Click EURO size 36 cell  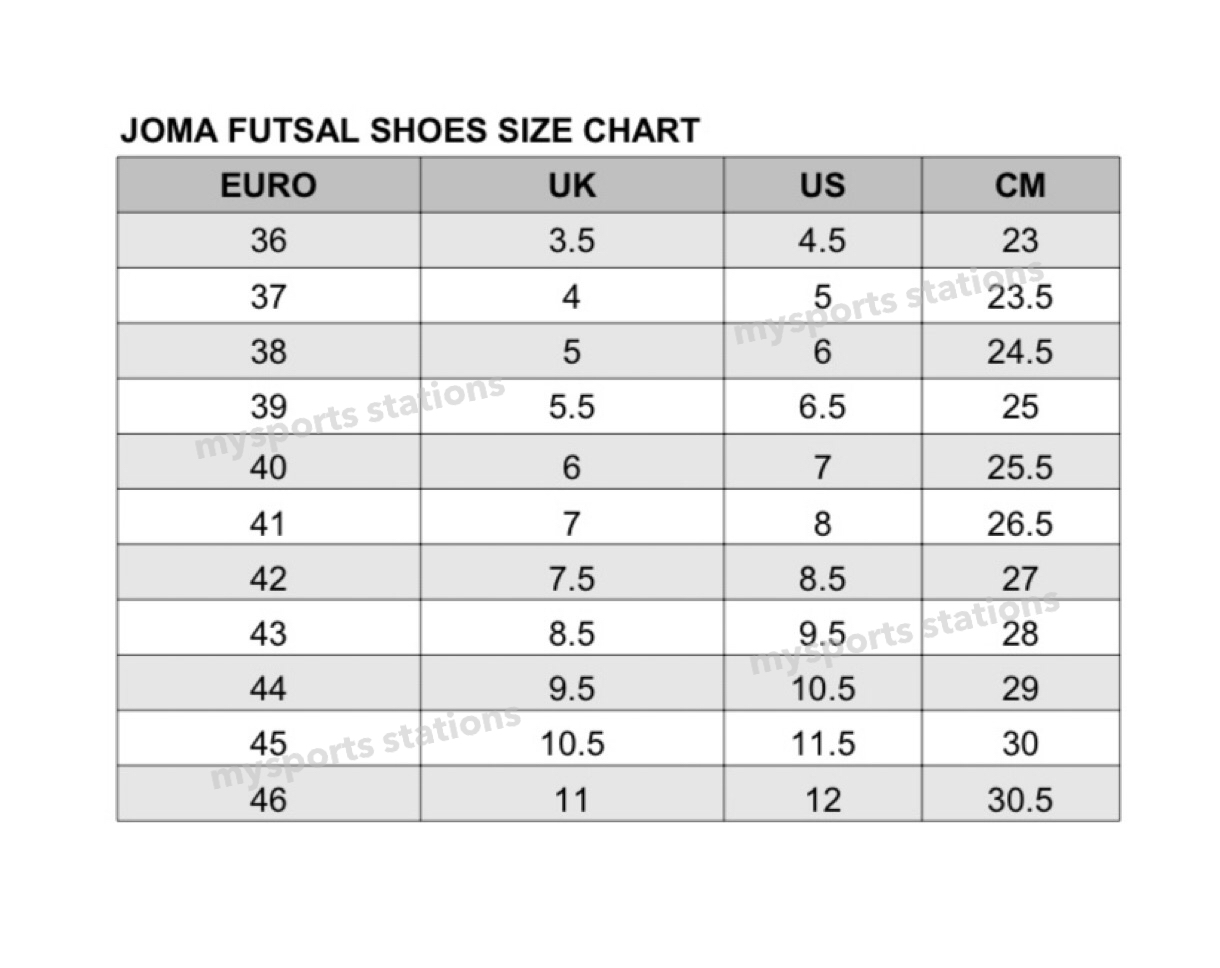pos(268,240)
